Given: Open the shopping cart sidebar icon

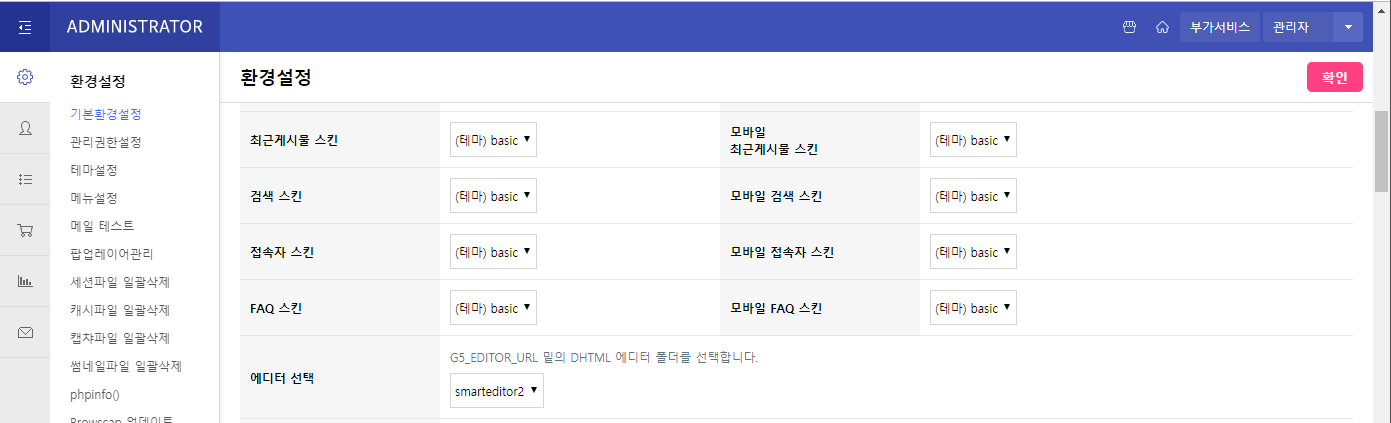Looking at the screenshot, I should 25,230.
